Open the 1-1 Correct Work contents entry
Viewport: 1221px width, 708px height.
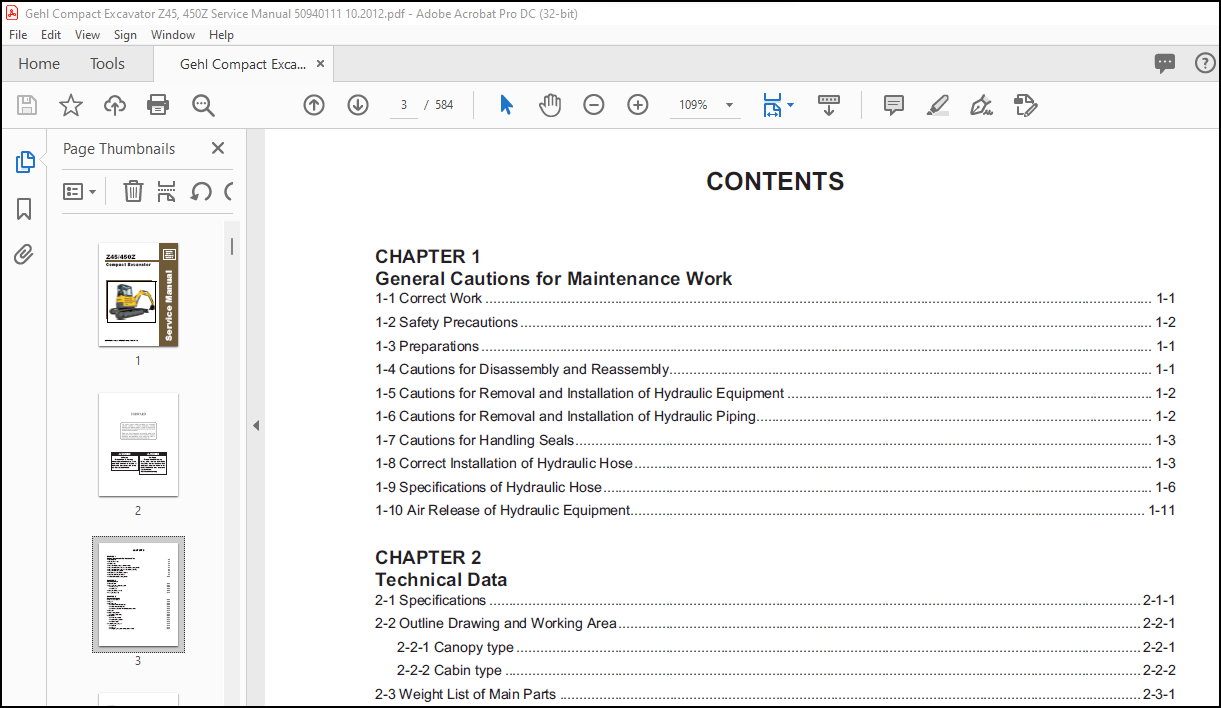775,298
